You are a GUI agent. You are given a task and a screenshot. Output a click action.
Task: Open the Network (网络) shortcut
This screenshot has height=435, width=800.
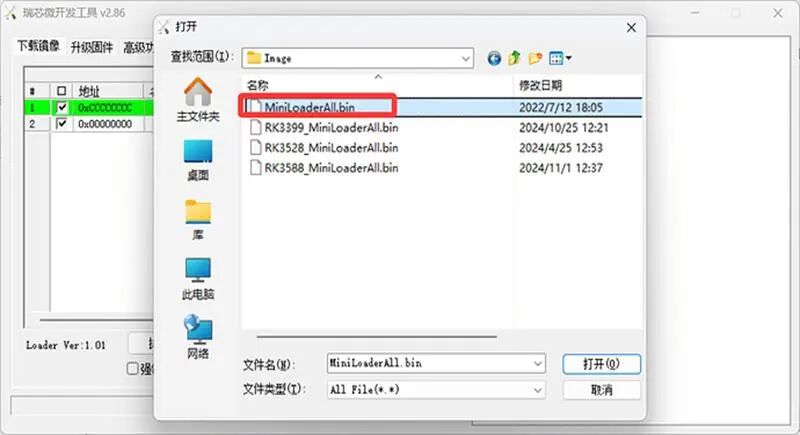198,337
